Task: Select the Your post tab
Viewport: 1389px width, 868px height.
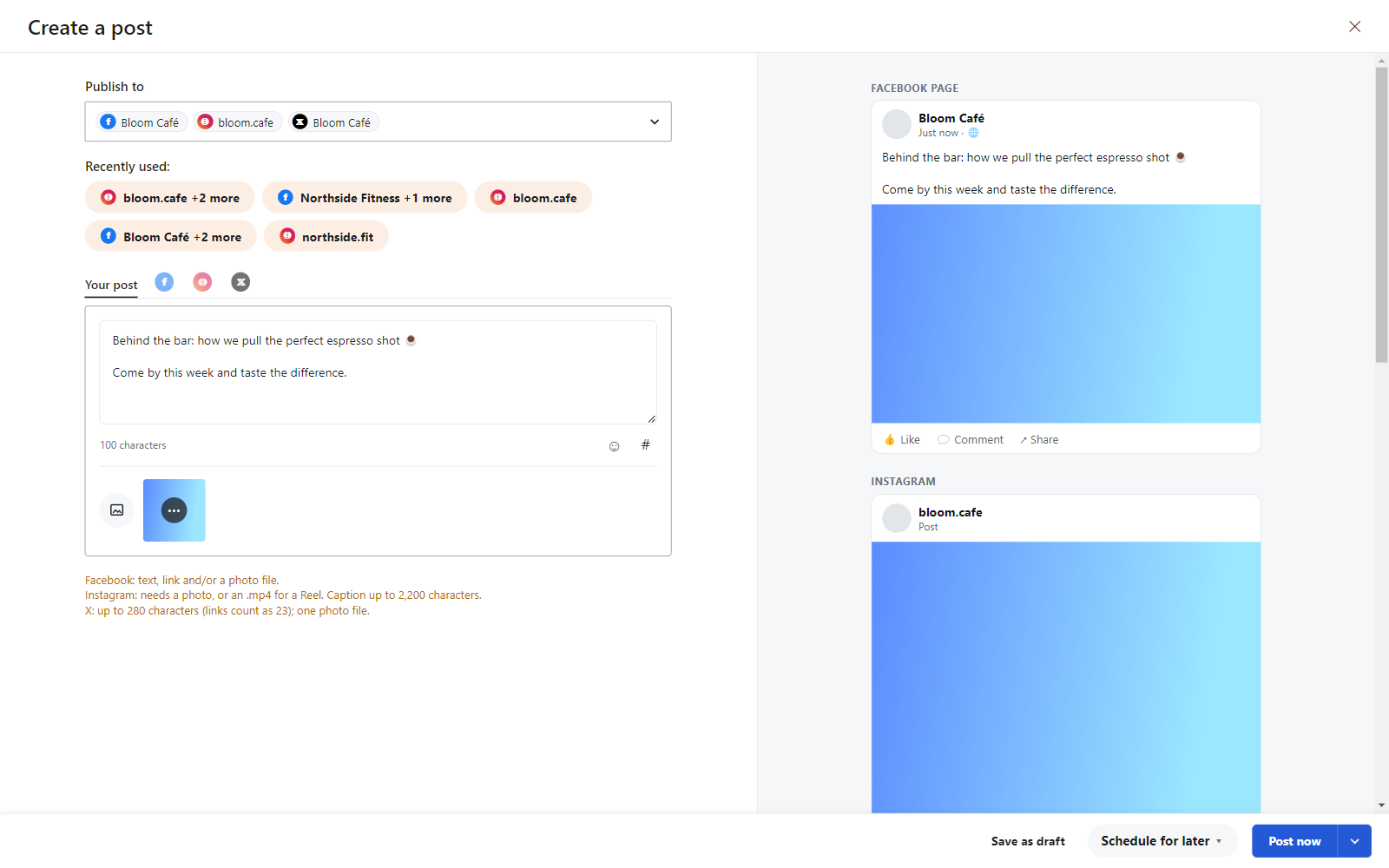Action: [x=111, y=285]
